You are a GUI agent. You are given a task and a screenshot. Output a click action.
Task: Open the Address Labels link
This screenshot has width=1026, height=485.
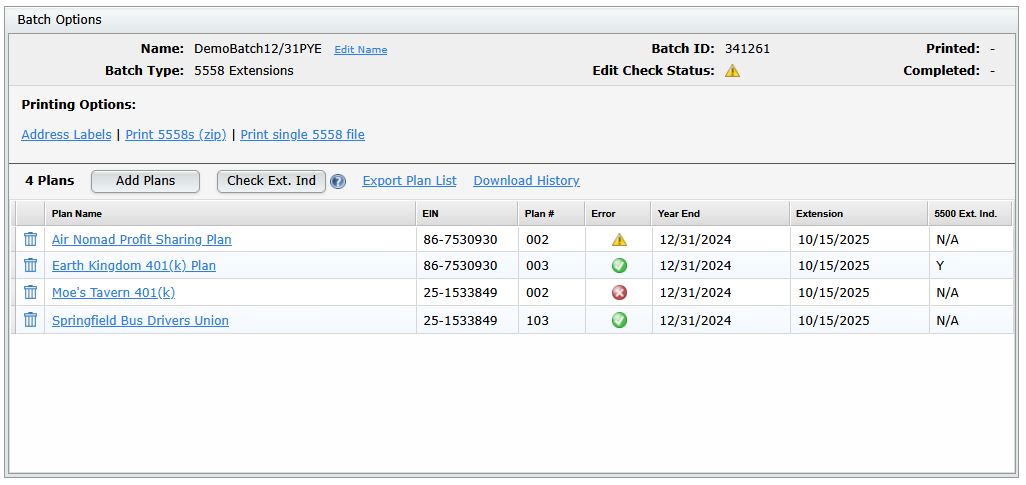point(66,135)
